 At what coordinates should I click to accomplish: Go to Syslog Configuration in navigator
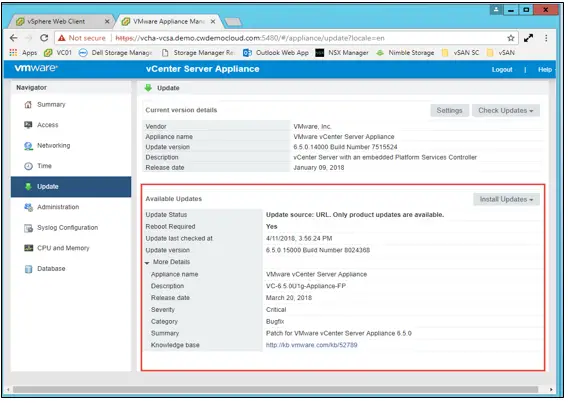68,228
